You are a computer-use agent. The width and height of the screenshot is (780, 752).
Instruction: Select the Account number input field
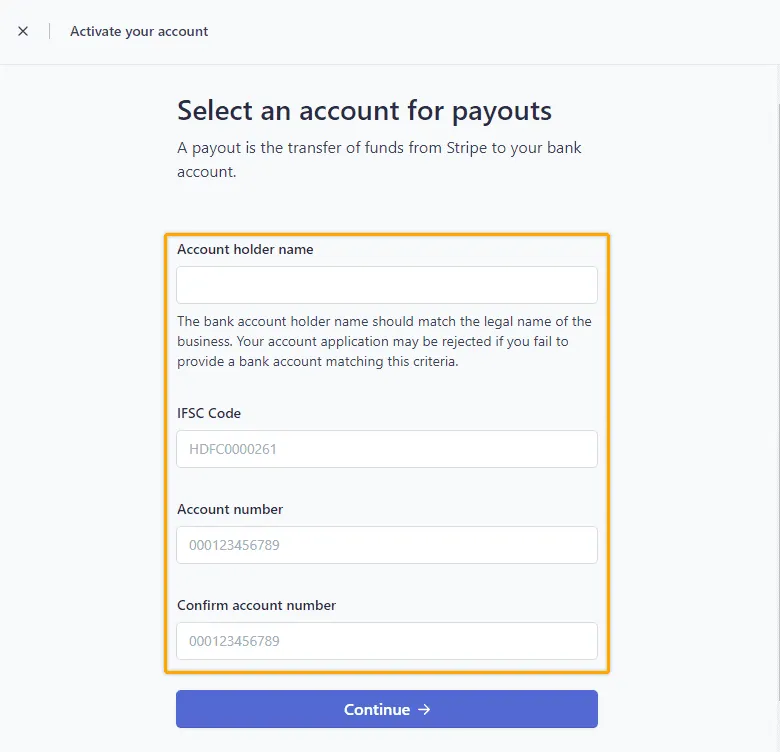tap(386, 545)
